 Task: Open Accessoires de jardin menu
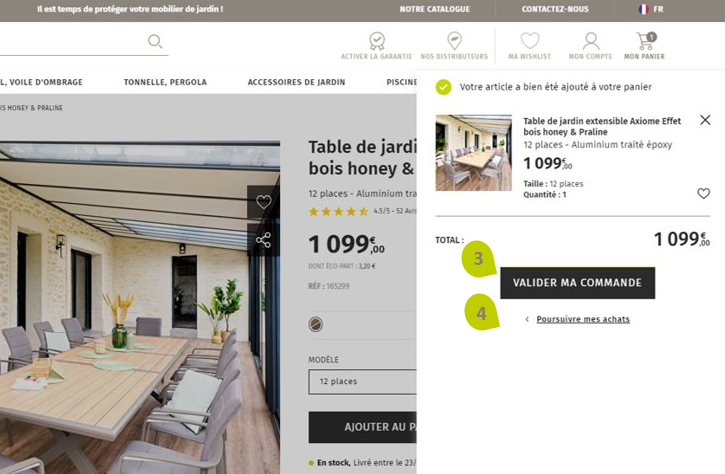296,82
